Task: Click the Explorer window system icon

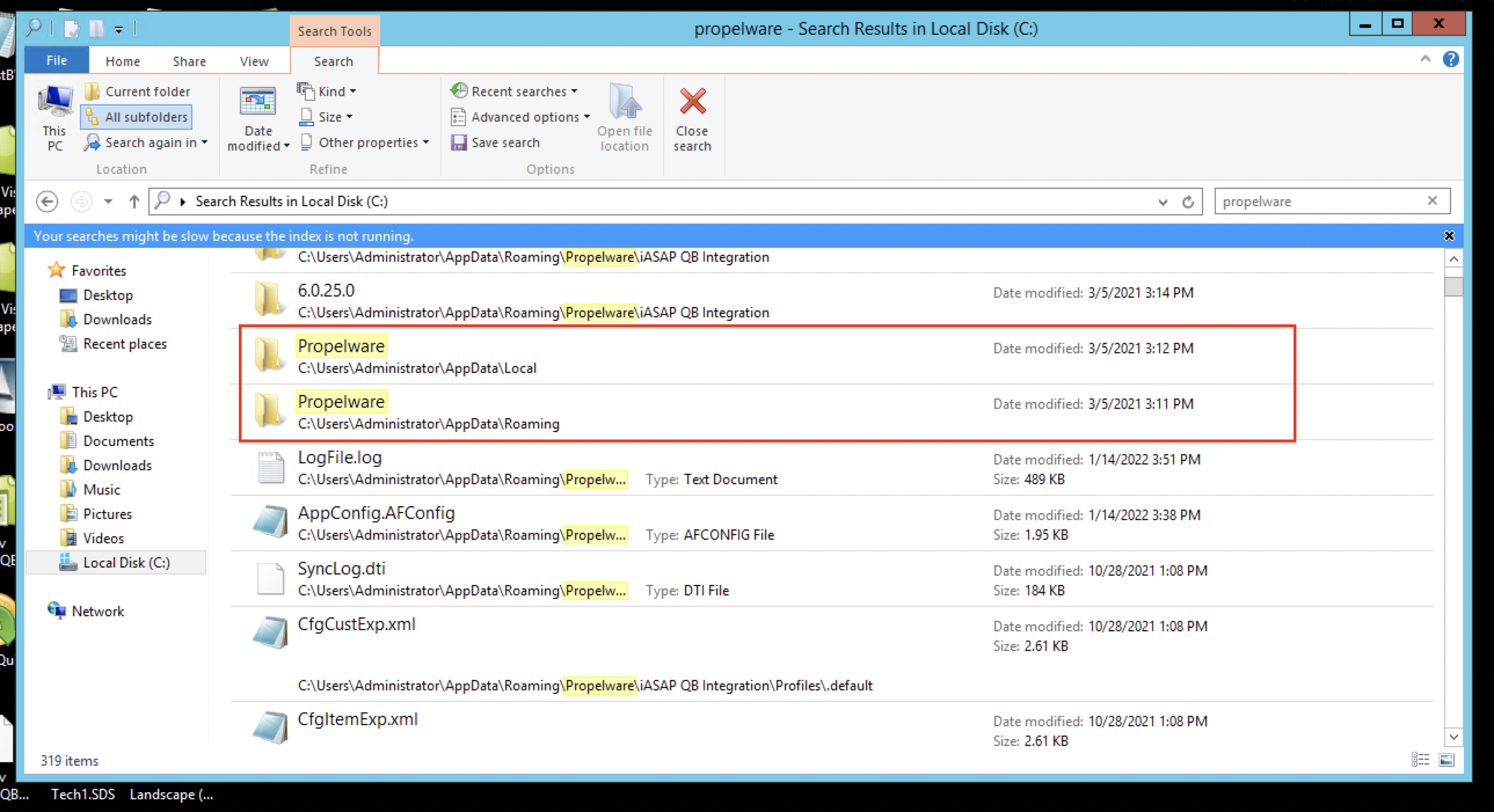Action: pyautogui.click(x=34, y=27)
